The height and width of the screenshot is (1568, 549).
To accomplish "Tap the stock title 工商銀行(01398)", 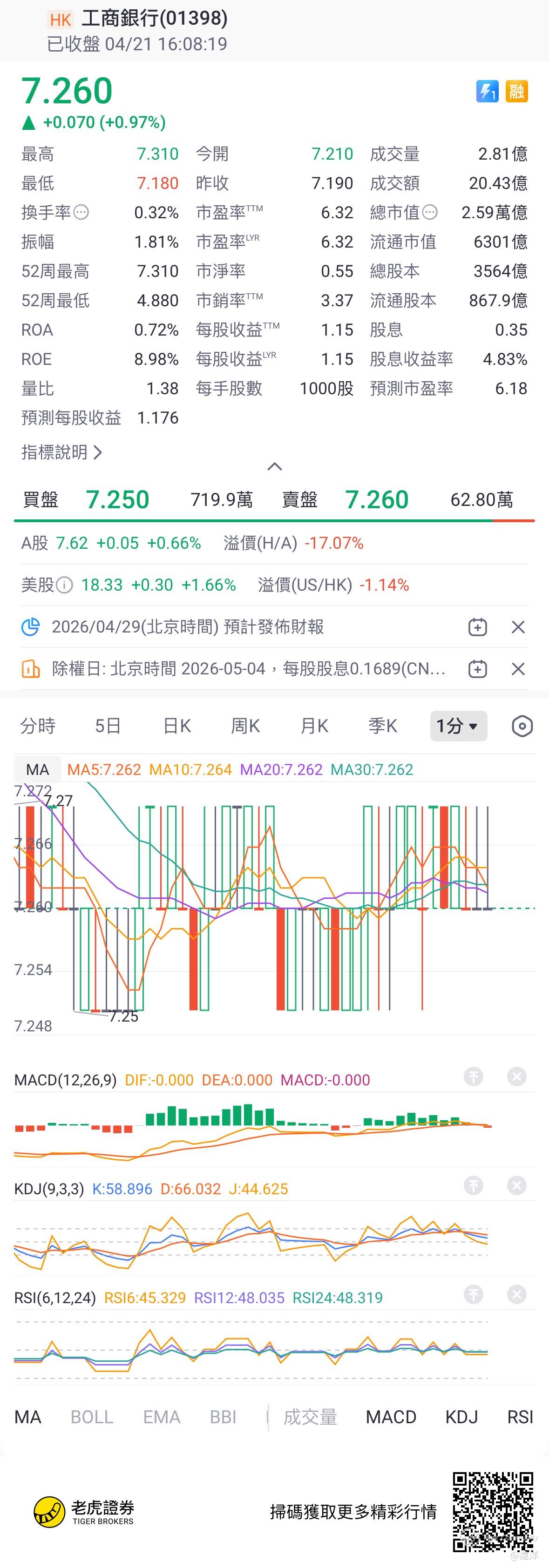I will [154, 18].
